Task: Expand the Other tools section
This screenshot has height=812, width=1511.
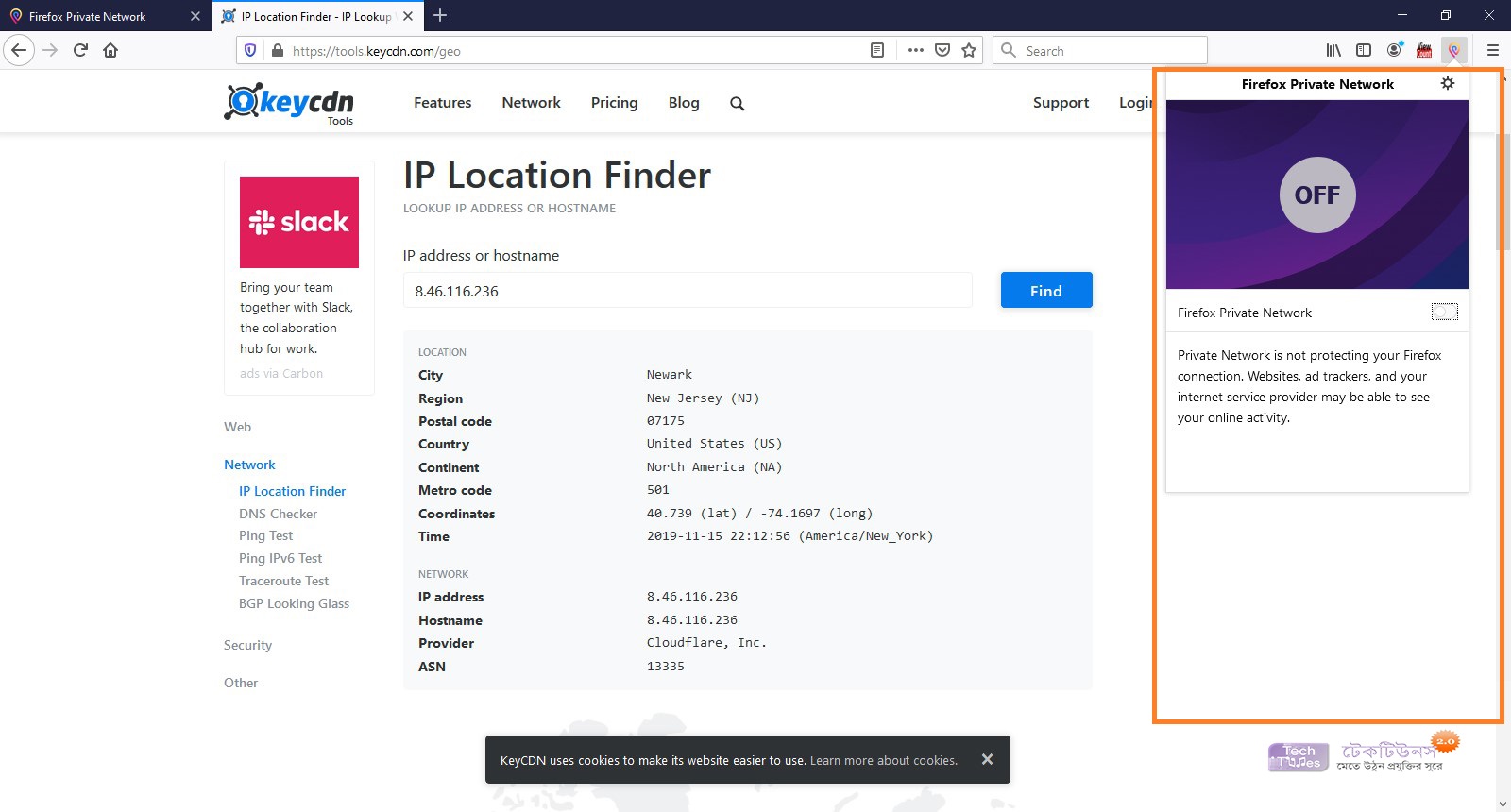Action: 241,683
